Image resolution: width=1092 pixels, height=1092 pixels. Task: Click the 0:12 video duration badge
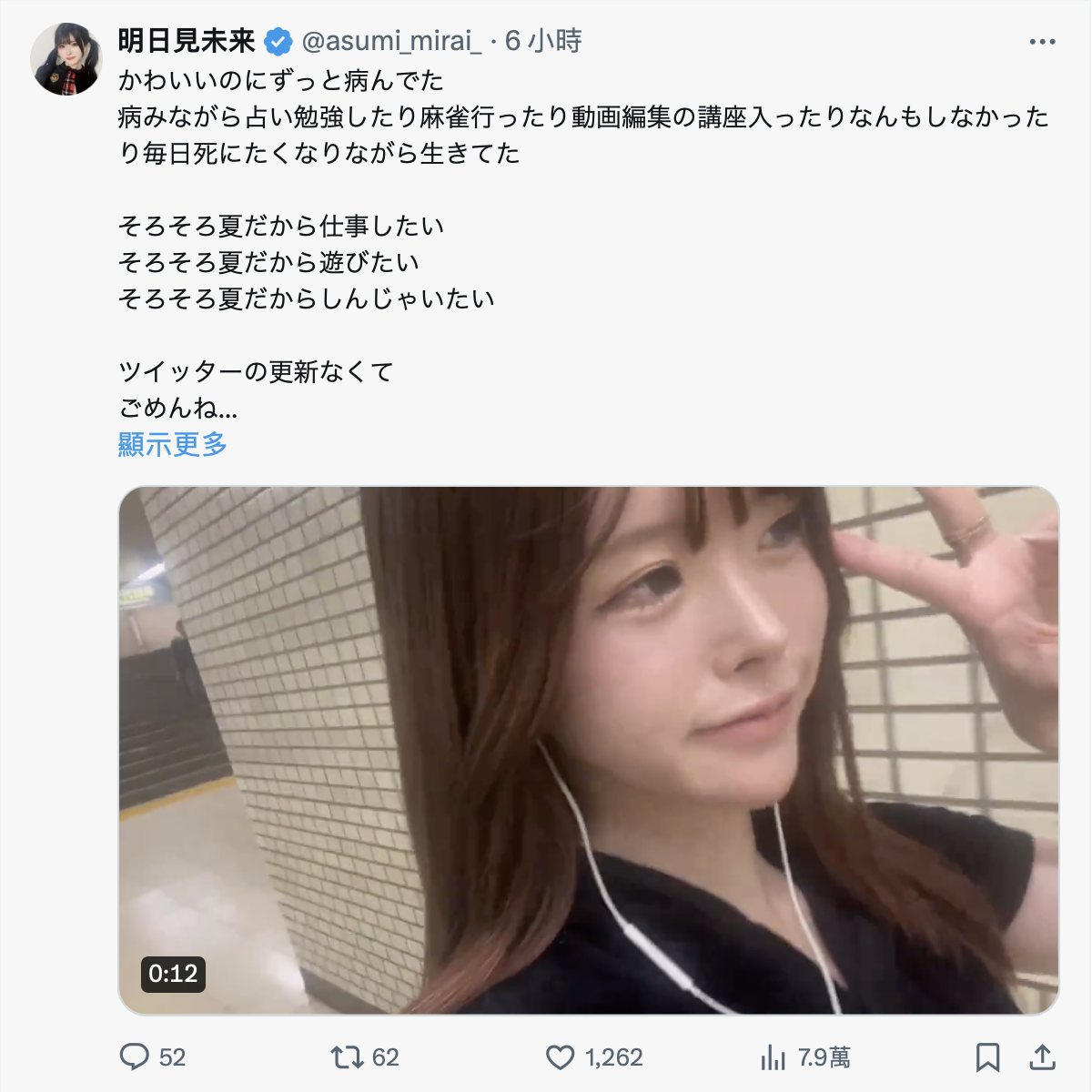tap(173, 974)
